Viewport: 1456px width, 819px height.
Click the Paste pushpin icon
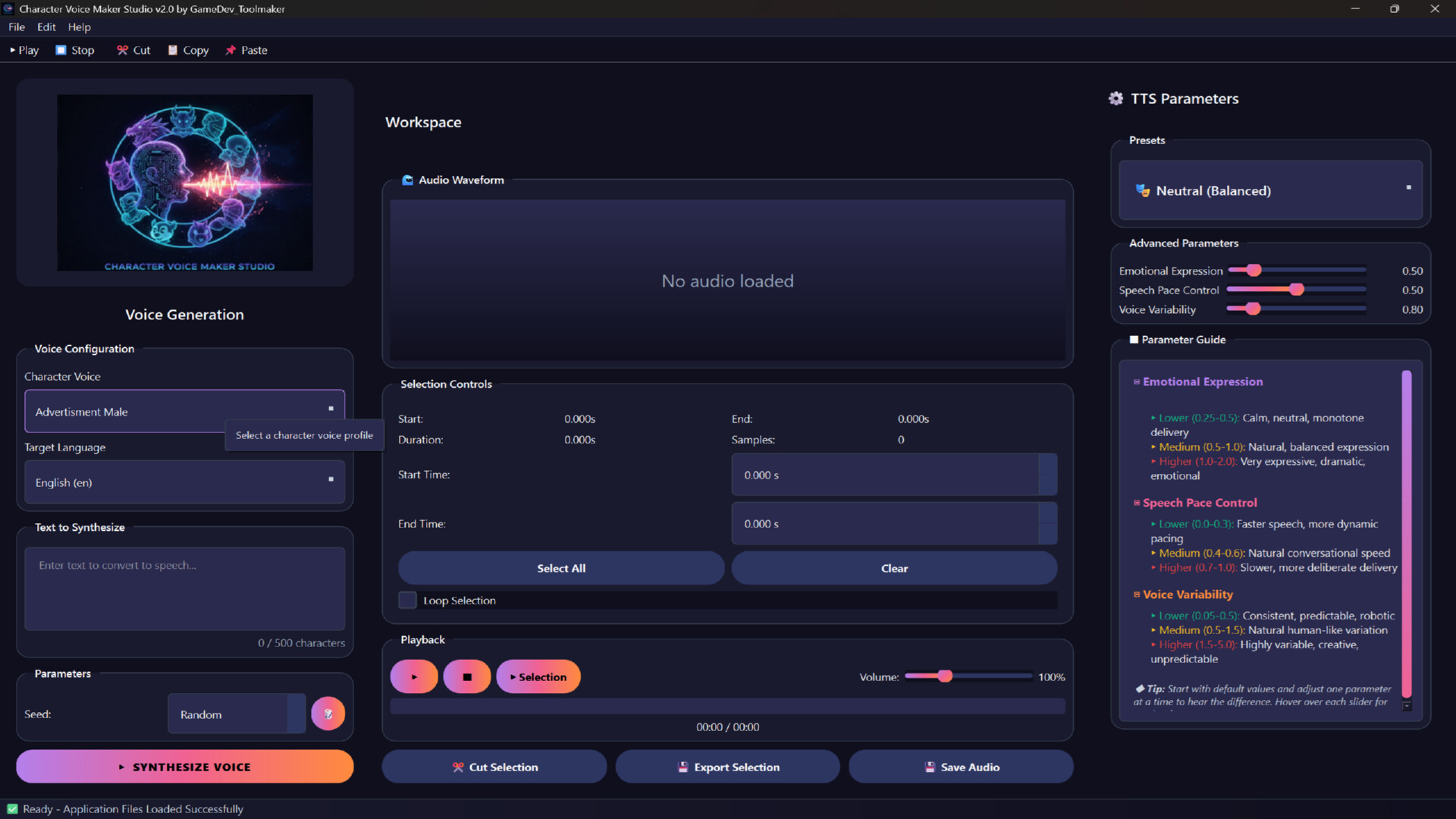(x=231, y=50)
